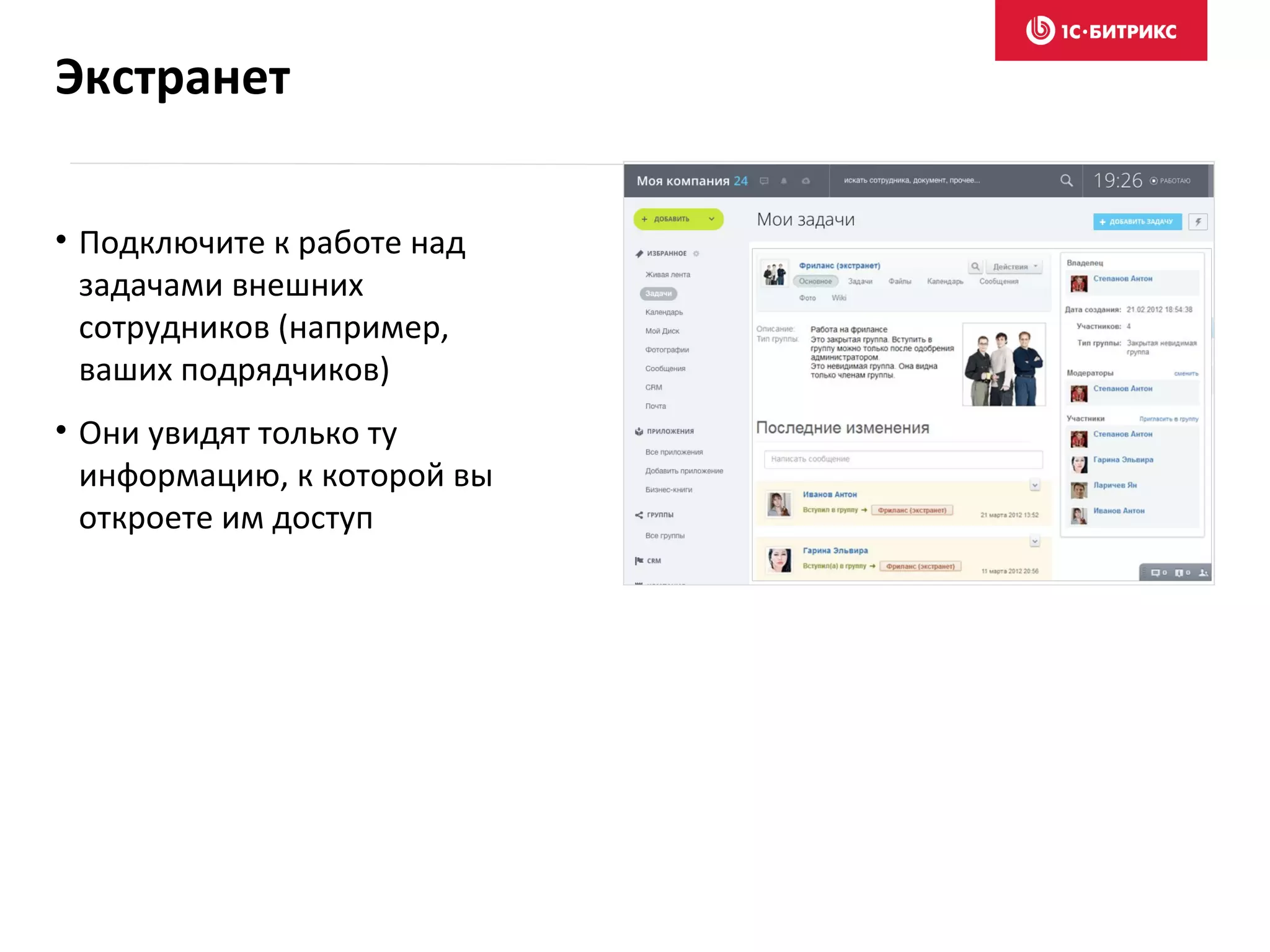Open the notification counter icon in the bottom bar
The image size is (1270, 952).
click(1182, 573)
